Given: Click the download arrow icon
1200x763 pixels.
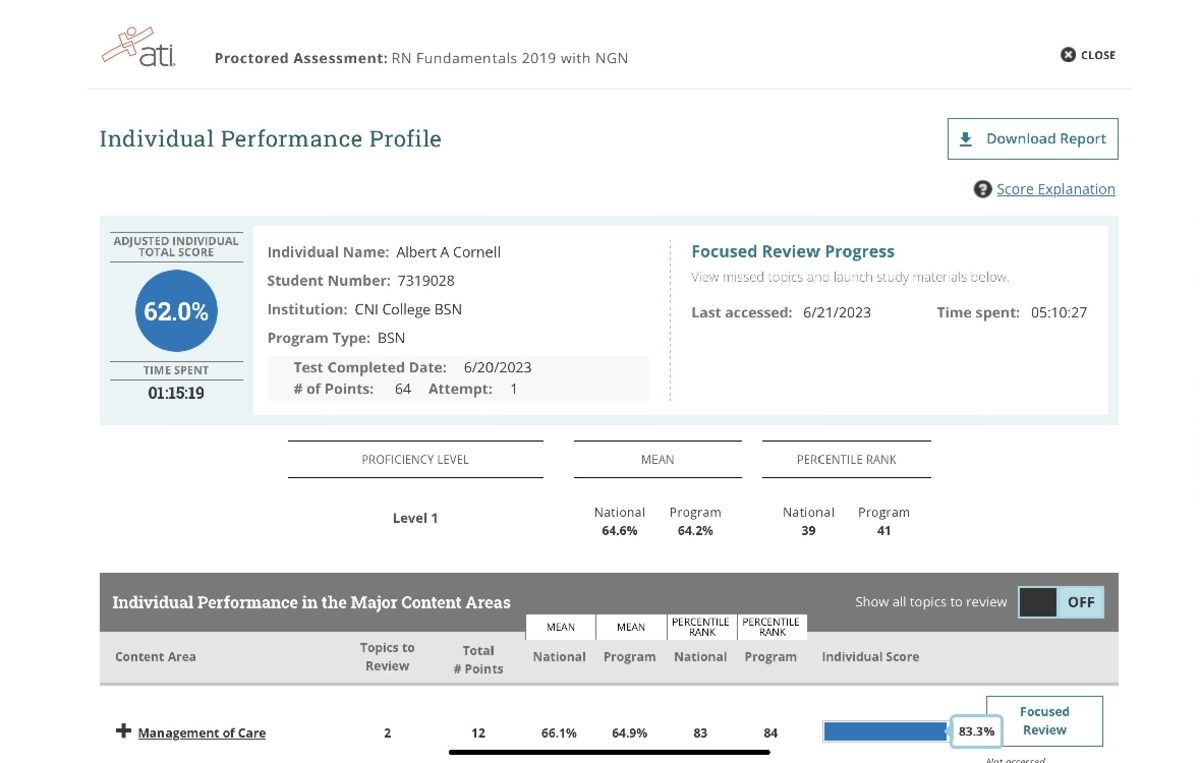Looking at the screenshot, I should tap(965, 139).
